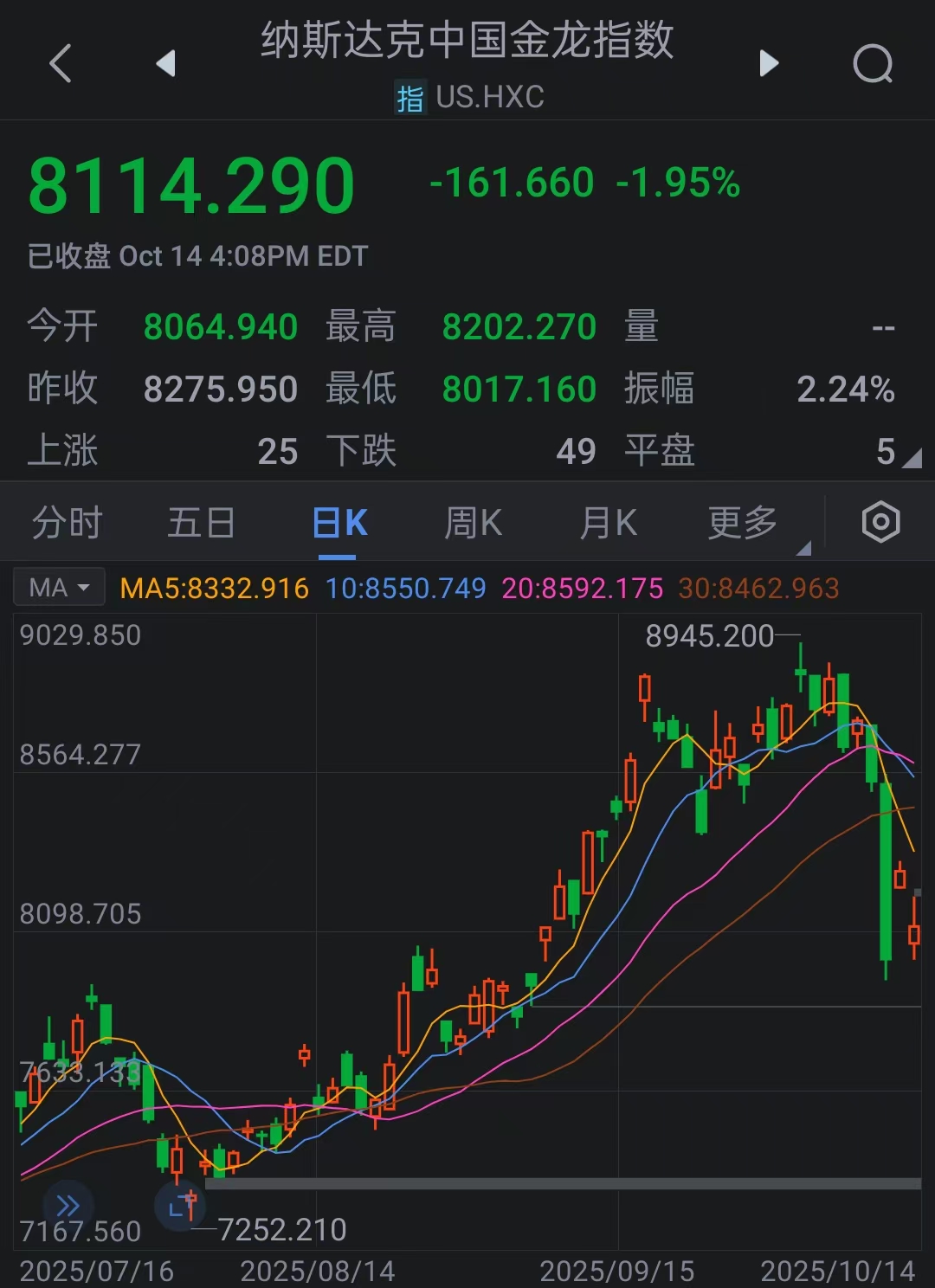Tap the MA5:8332.916 legend

[214, 589]
